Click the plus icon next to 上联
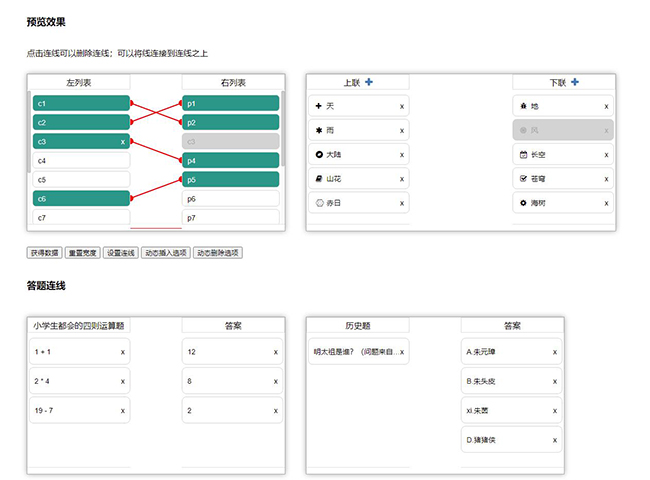The width and height of the screenshot is (650, 480). [x=370, y=82]
